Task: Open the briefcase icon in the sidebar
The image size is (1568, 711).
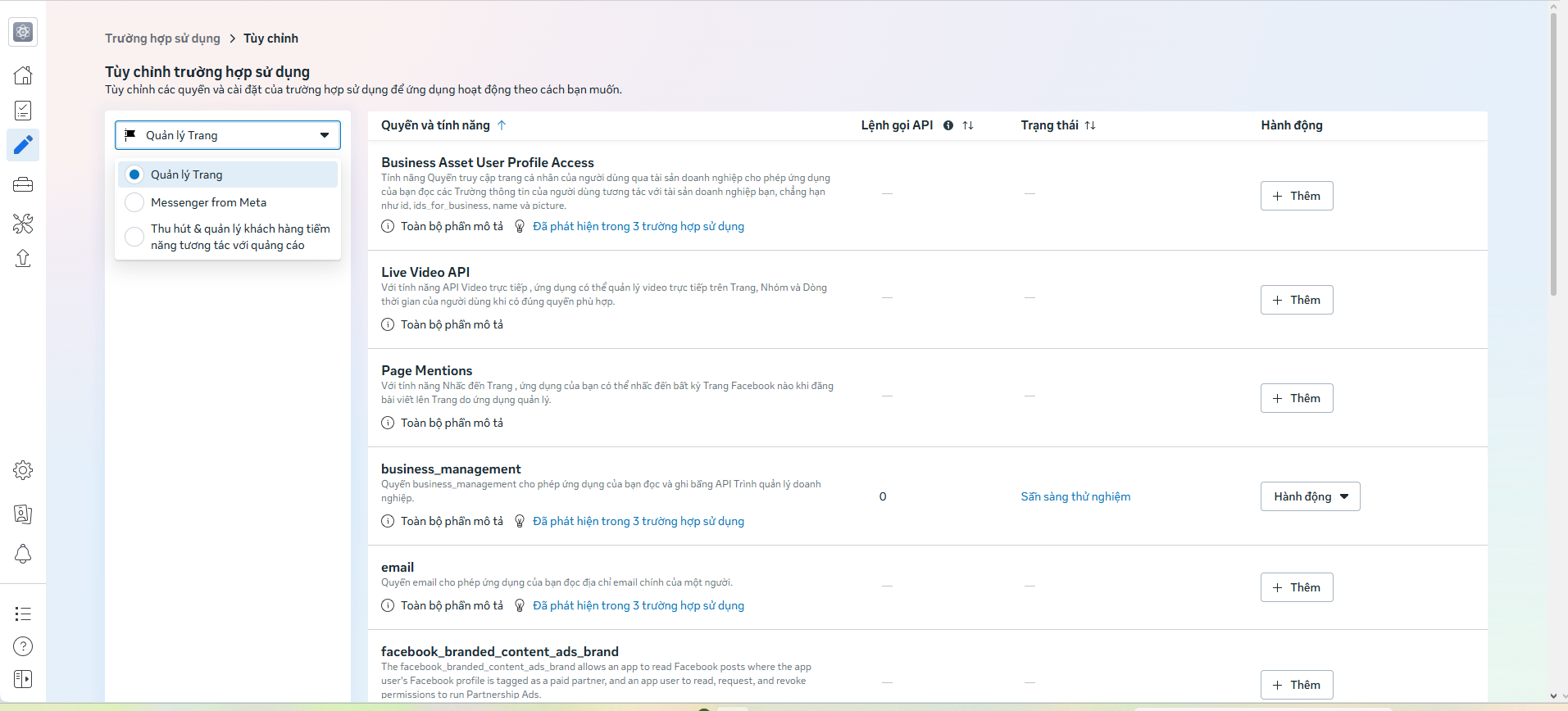Action: pos(23,185)
